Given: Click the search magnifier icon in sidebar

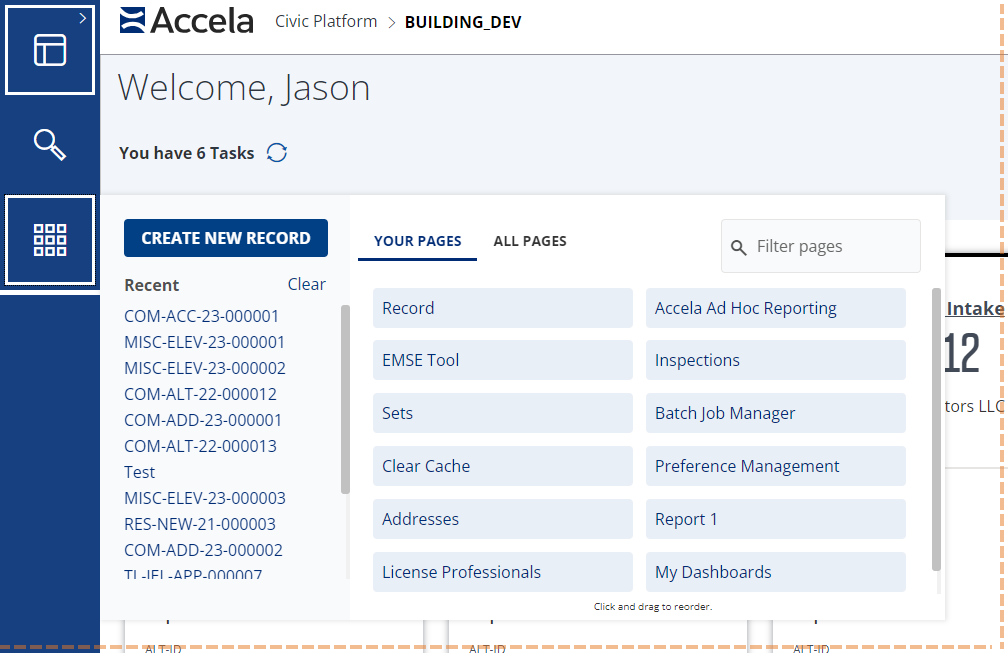Looking at the screenshot, I should click(50, 145).
